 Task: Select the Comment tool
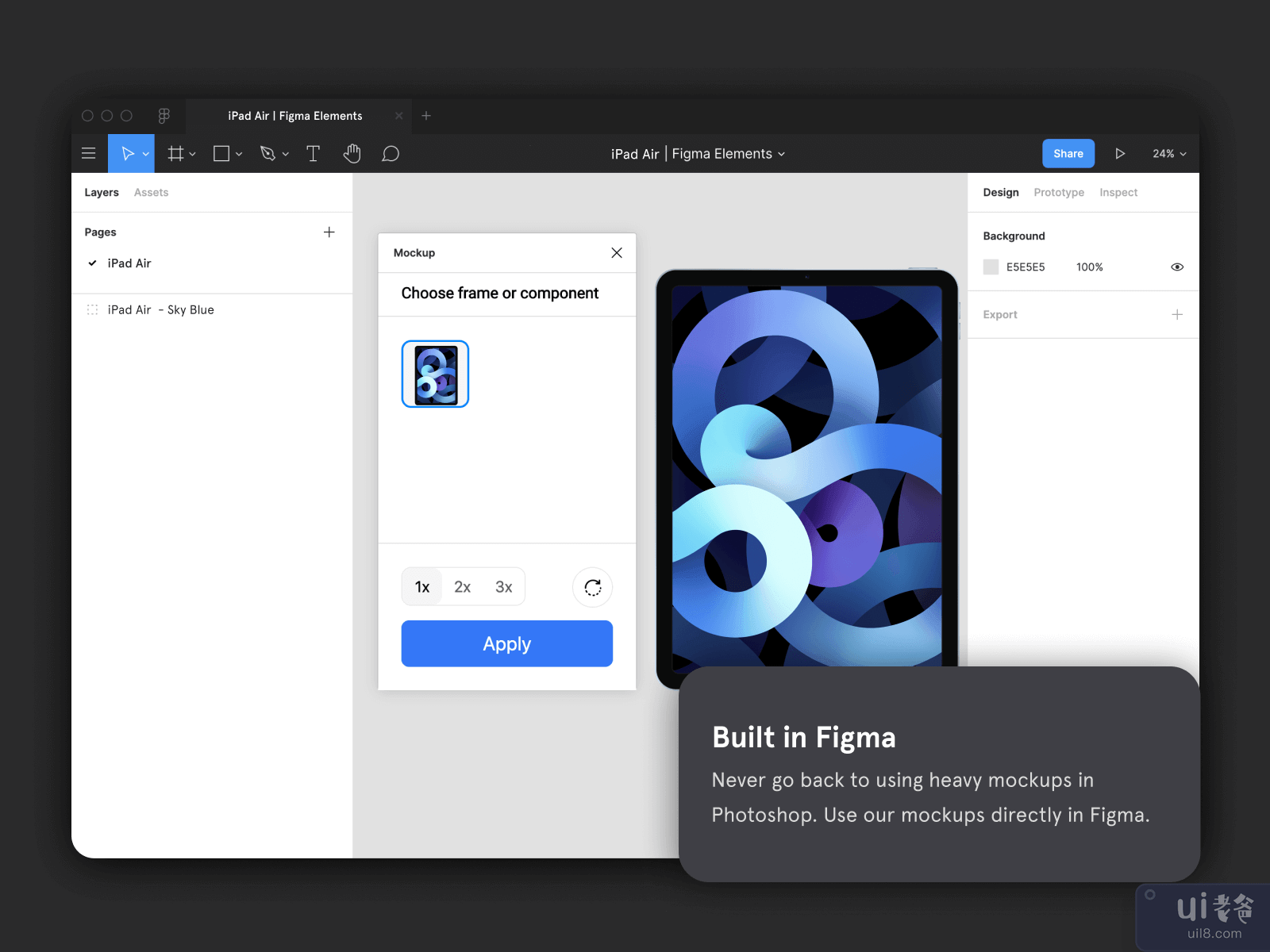point(391,154)
